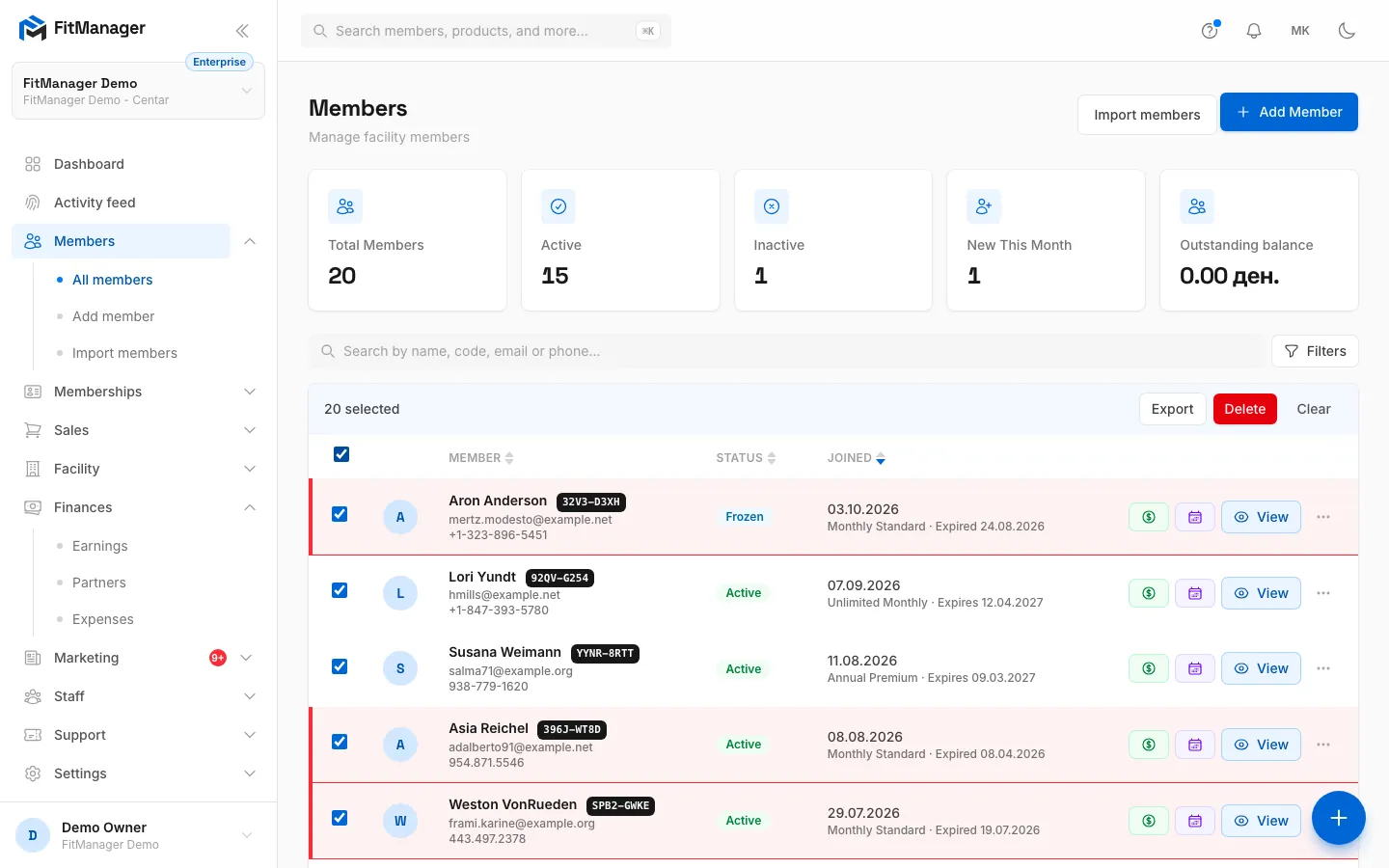Image resolution: width=1389 pixels, height=868 pixels.
Task: Uncheck the select-all checkbox in table header
Action: click(341, 454)
